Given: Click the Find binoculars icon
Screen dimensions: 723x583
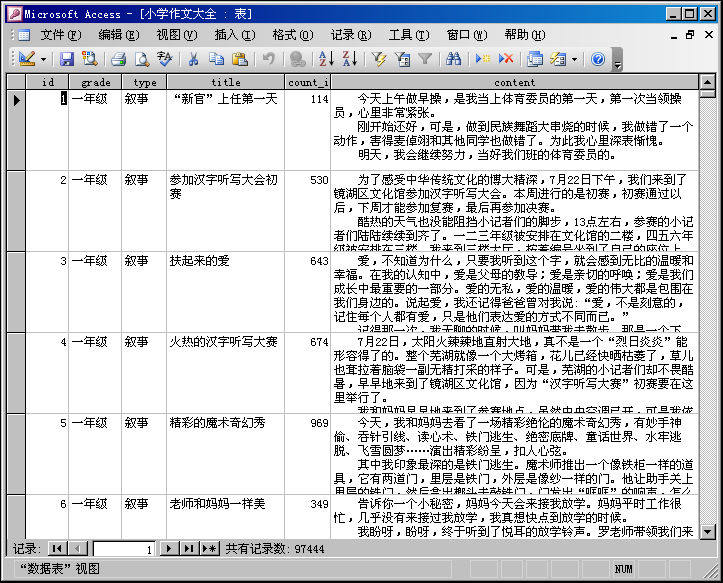Looking at the screenshot, I should 454,59.
